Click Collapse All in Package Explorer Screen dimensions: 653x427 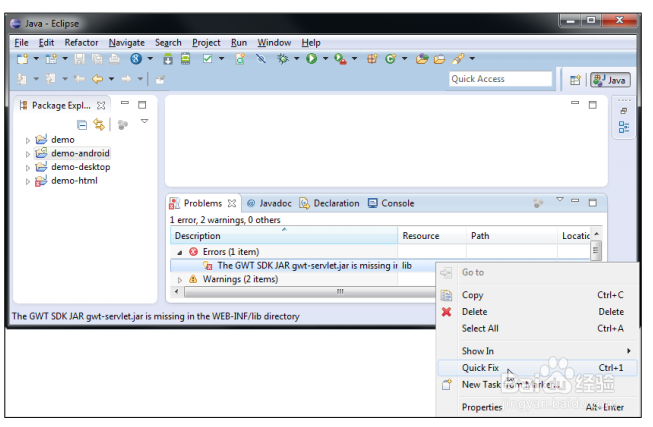(82, 125)
